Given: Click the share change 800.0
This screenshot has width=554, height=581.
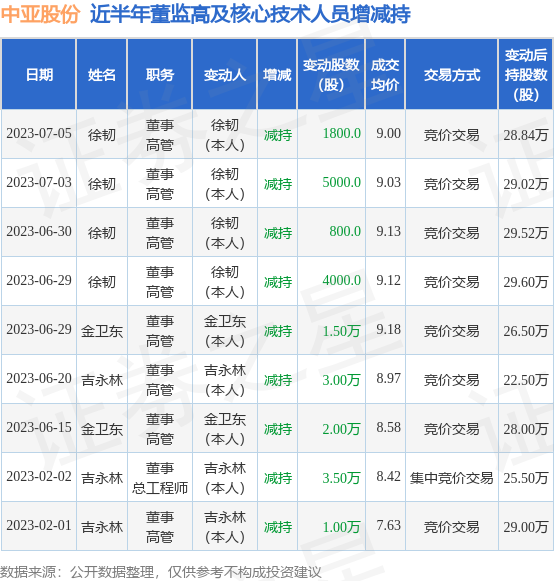Looking at the screenshot, I should point(345,231).
